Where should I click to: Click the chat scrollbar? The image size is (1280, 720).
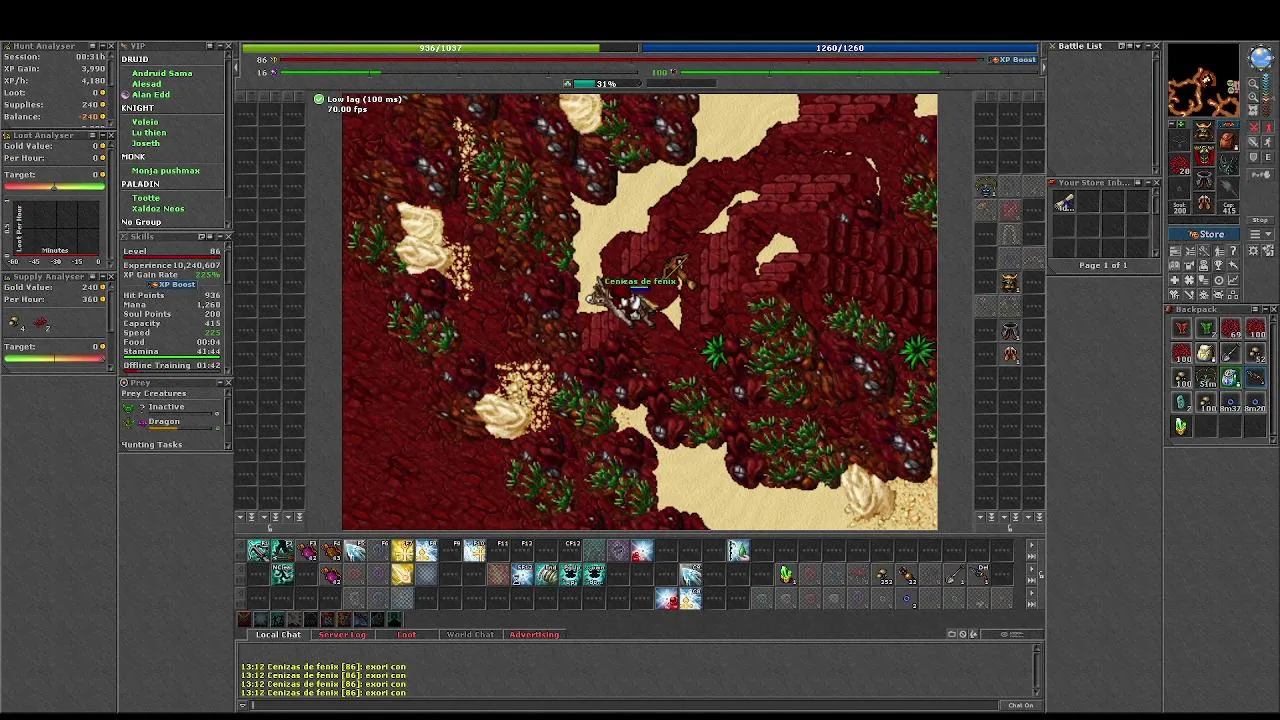click(x=1037, y=670)
